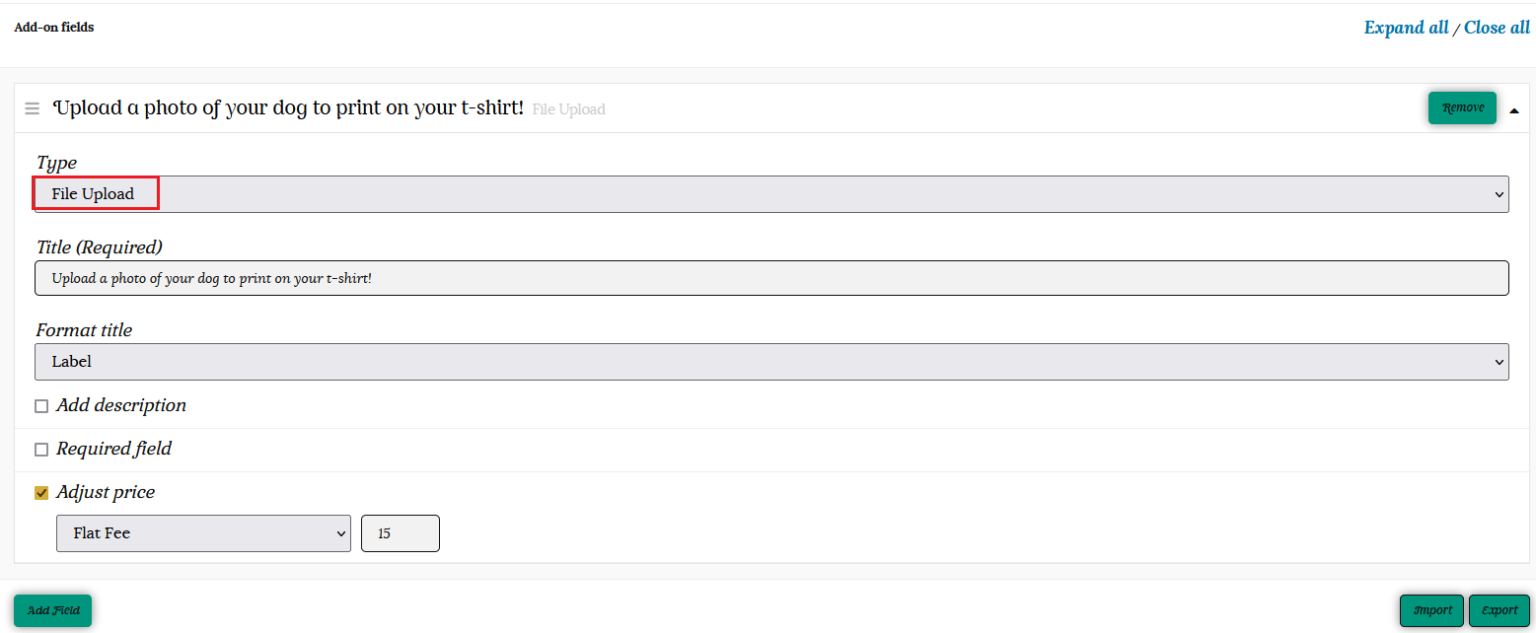The width and height of the screenshot is (1536, 633).
Task: Tick the Required field checkbox
Action: point(42,450)
